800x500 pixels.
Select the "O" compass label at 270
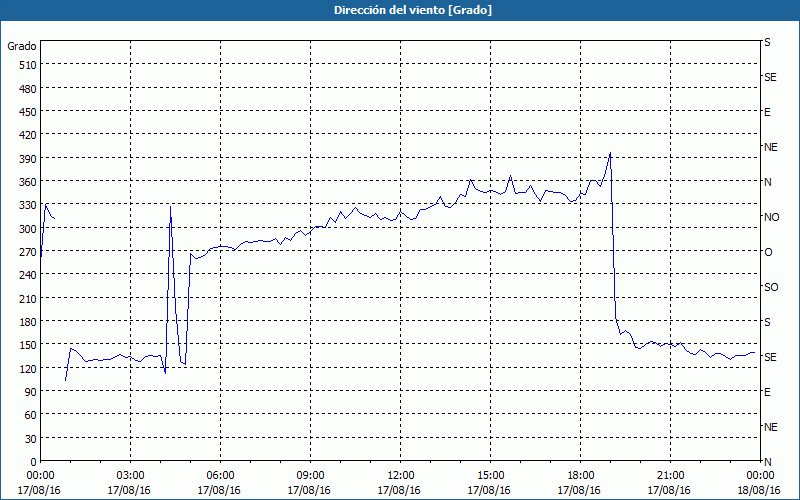768,253
